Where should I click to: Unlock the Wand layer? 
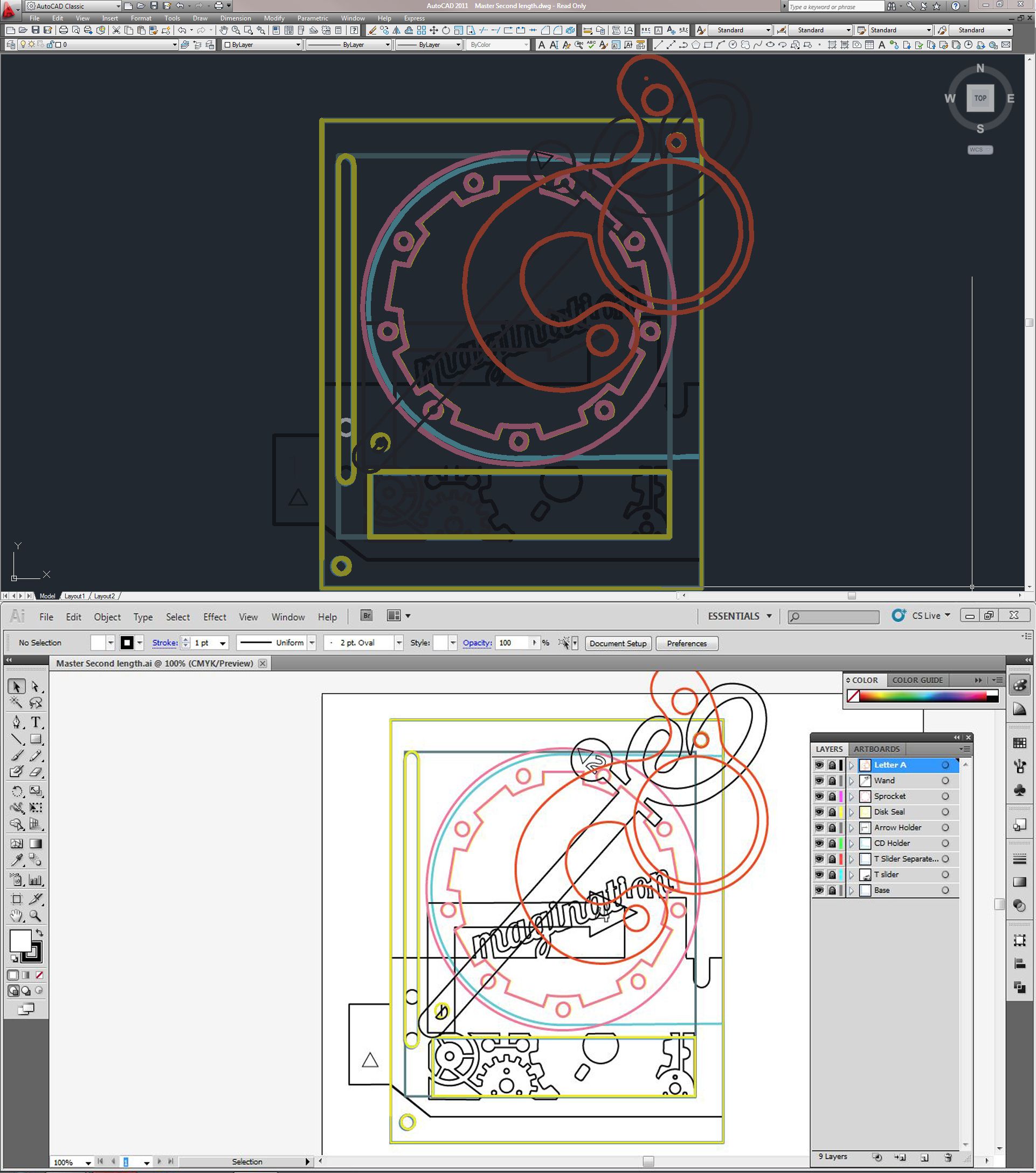click(x=832, y=781)
